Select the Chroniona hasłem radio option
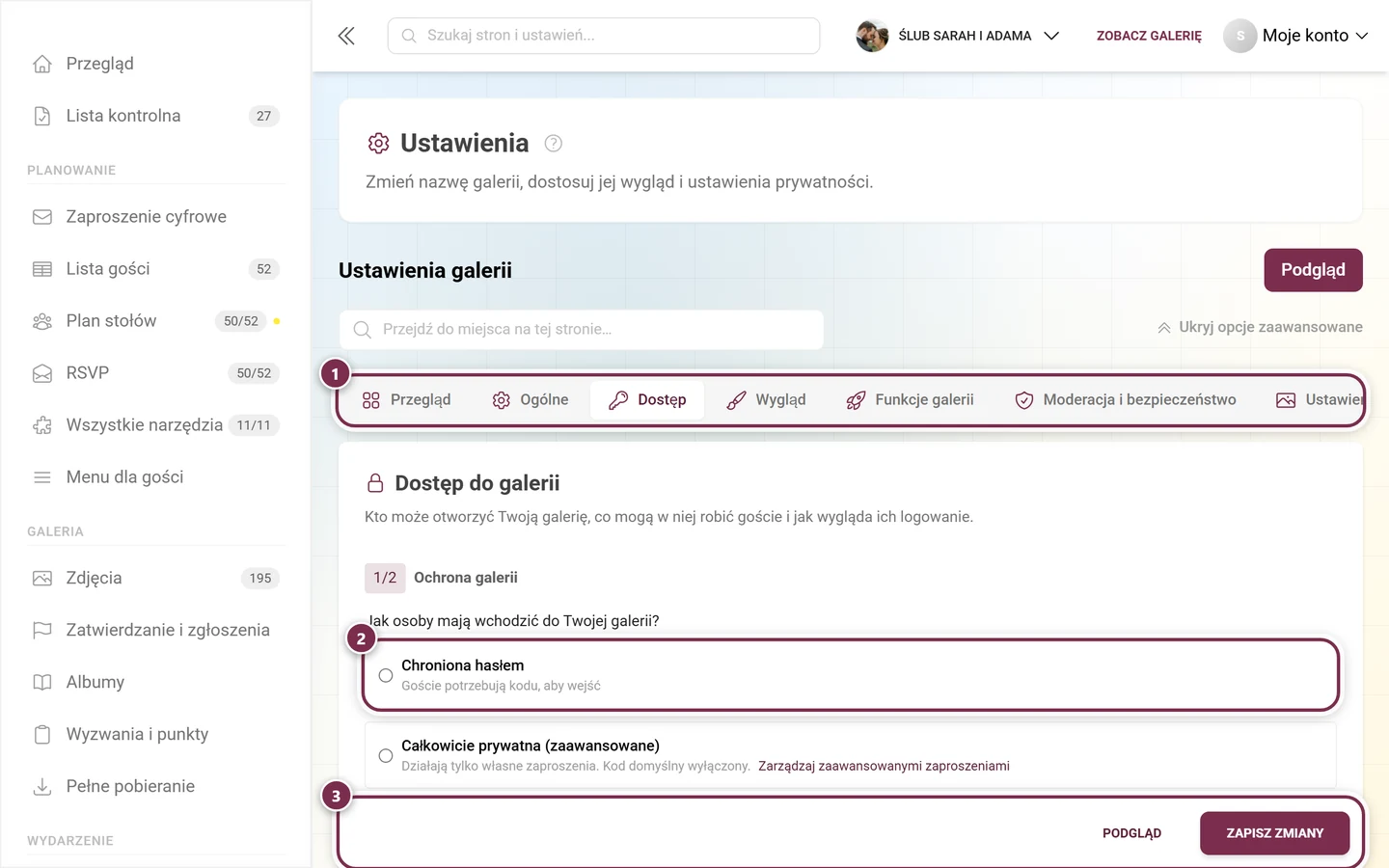 point(386,675)
